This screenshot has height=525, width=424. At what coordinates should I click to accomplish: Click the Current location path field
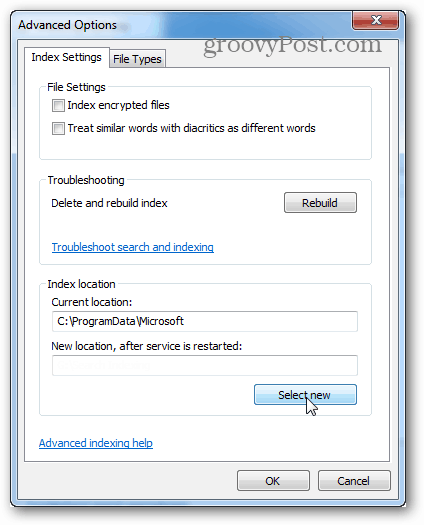tap(205, 321)
